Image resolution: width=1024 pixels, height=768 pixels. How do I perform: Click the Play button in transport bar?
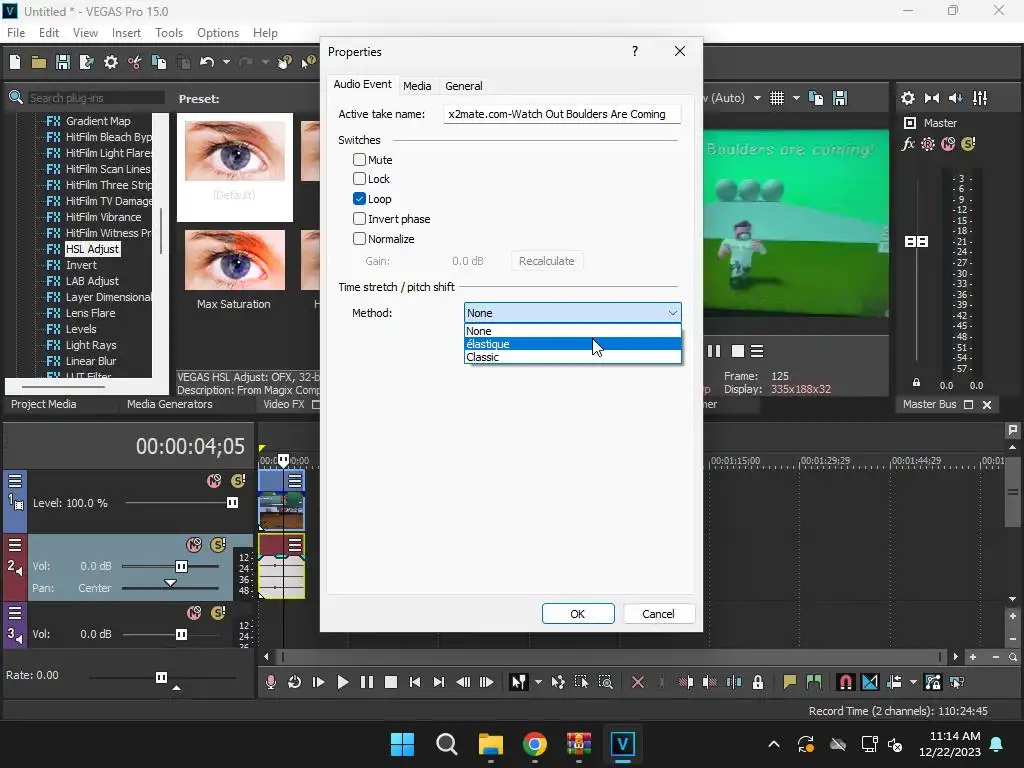click(x=343, y=682)
